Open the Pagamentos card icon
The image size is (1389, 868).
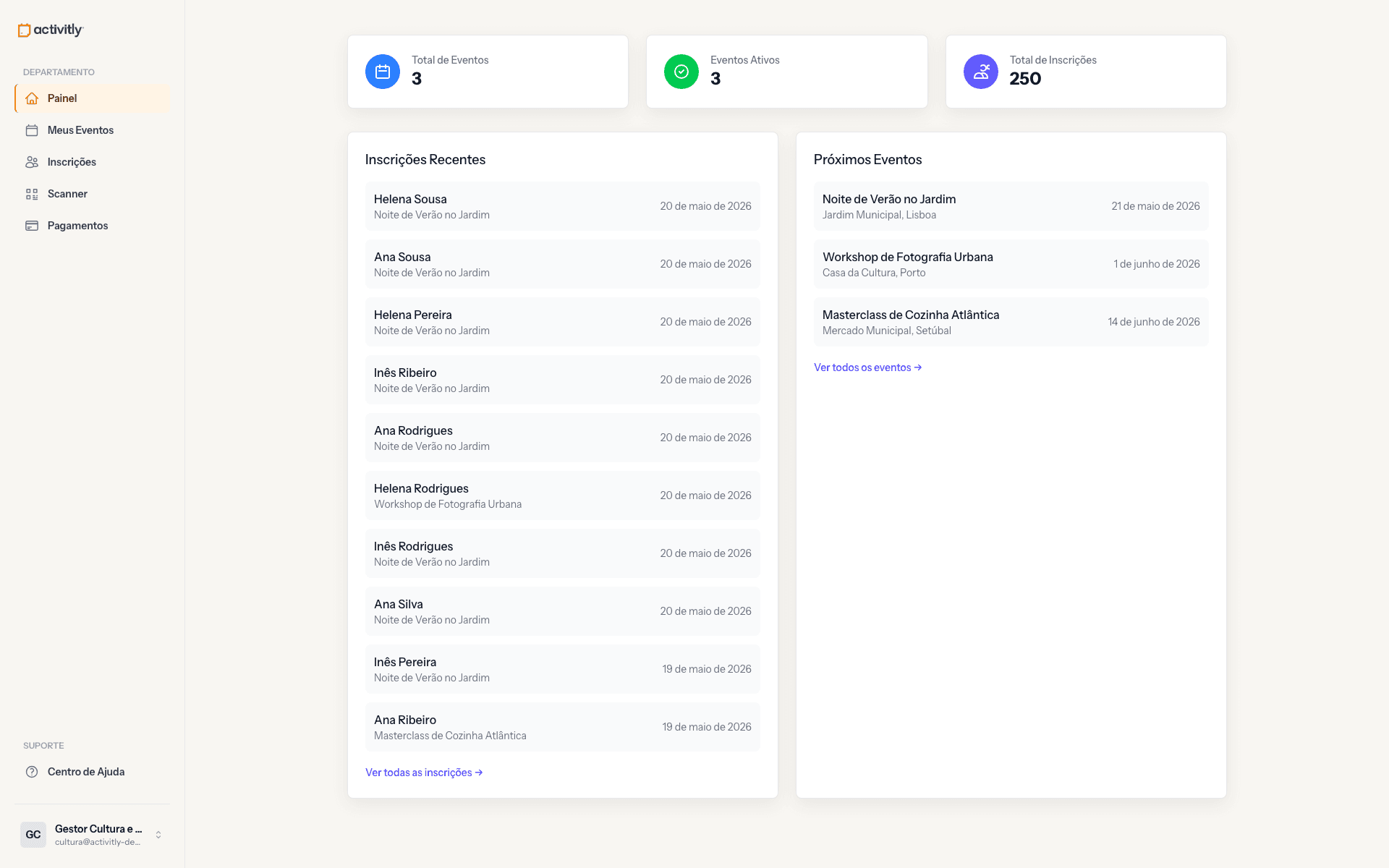click(32, 226)
